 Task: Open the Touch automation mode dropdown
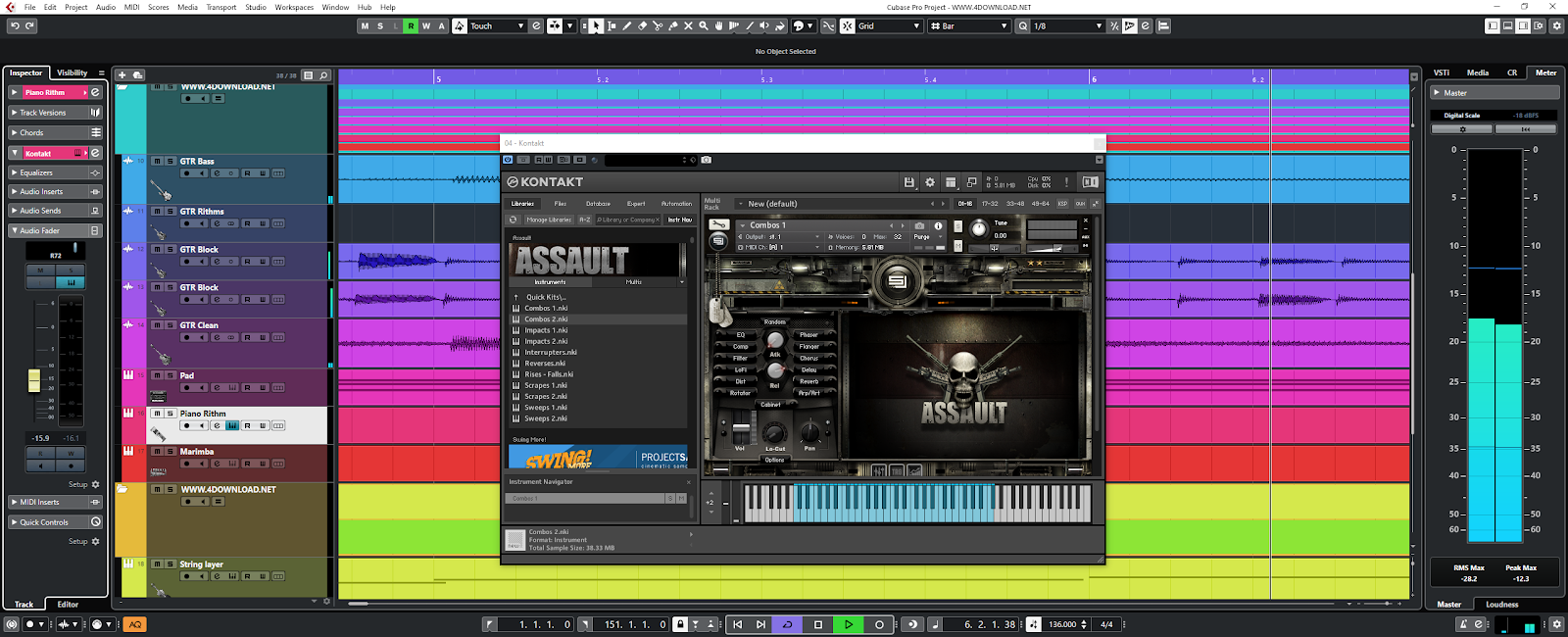(497, 26)
